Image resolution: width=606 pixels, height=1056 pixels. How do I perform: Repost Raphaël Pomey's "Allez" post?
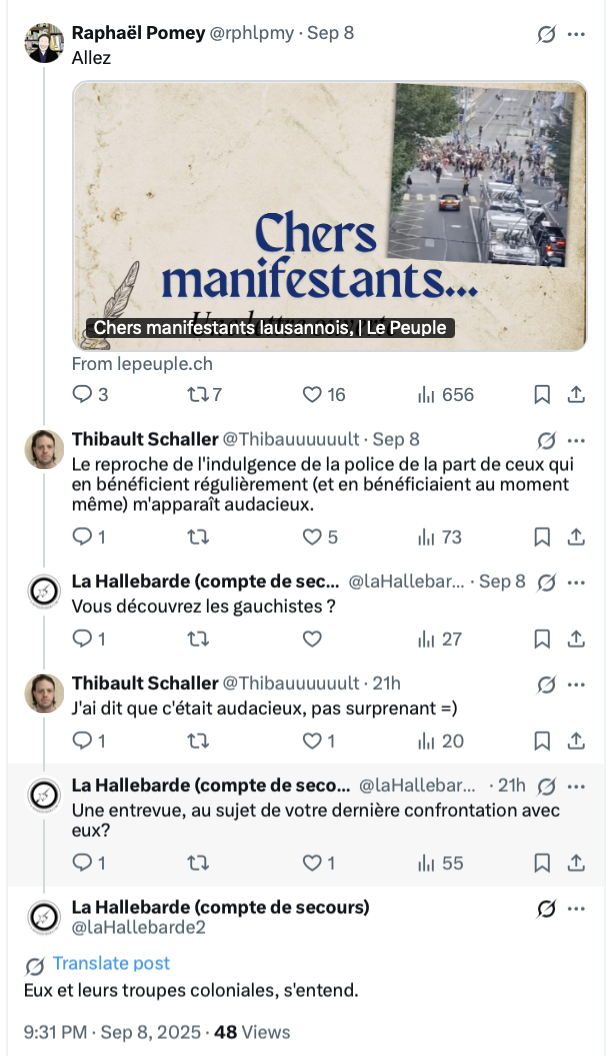click(x=198, y=395)
